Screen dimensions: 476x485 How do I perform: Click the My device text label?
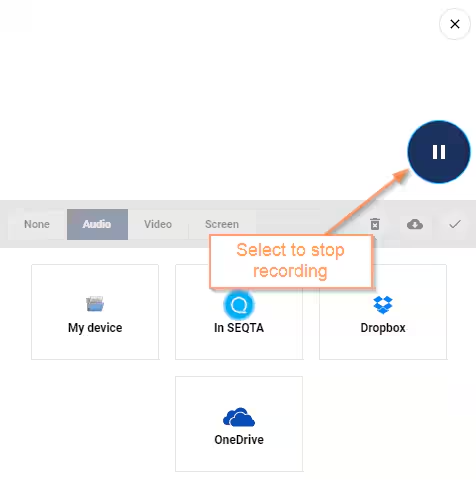click(x=95, y=328)
